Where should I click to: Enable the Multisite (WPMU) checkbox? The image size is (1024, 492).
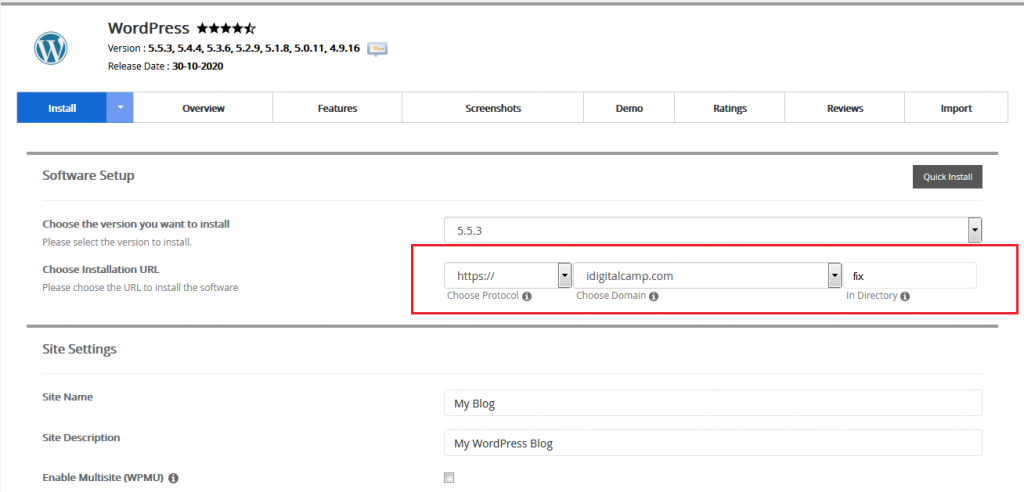pos(449,478)
